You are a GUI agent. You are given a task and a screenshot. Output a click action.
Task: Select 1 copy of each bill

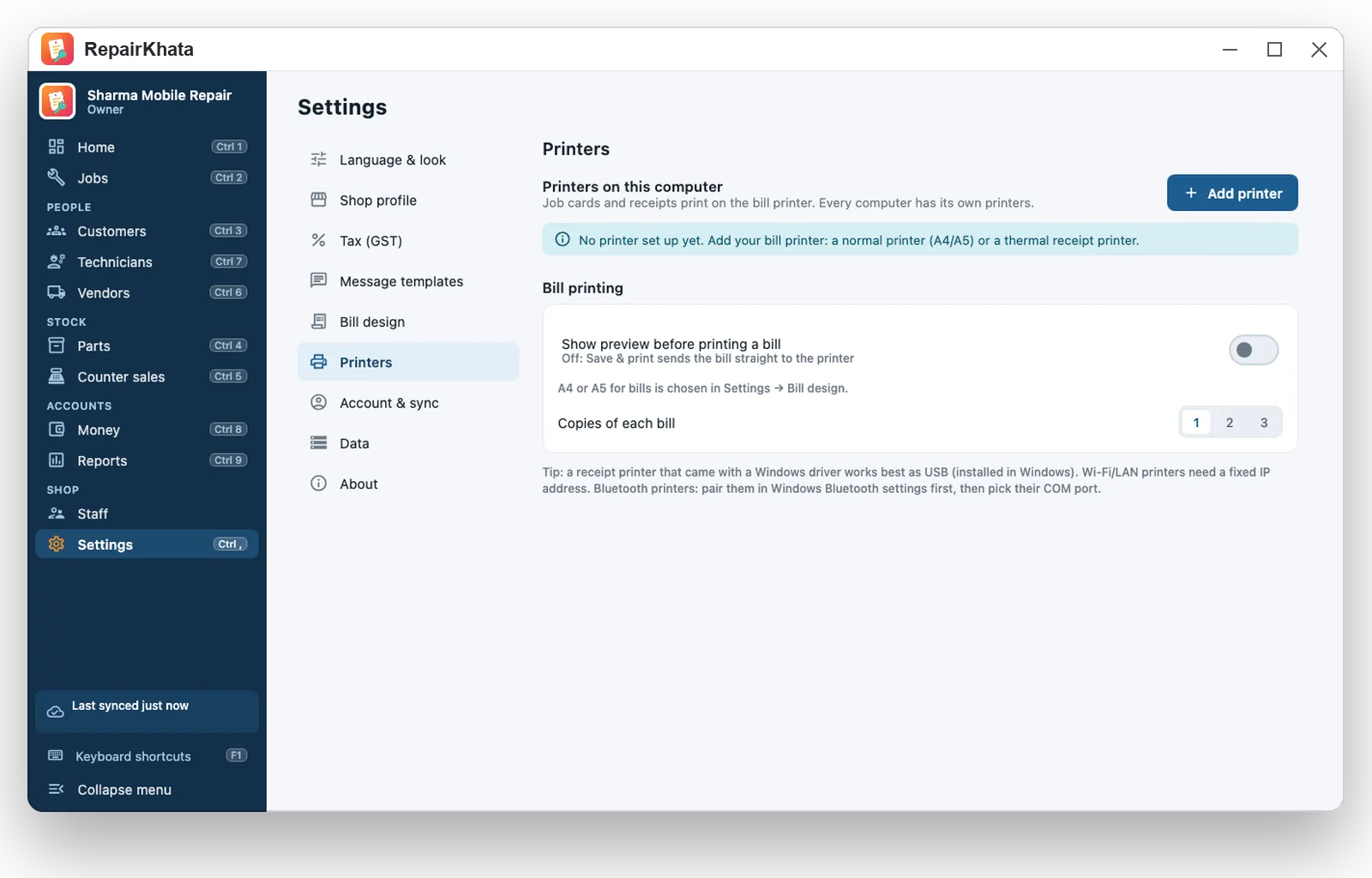pyautogui.click(x=1196, y=423)
